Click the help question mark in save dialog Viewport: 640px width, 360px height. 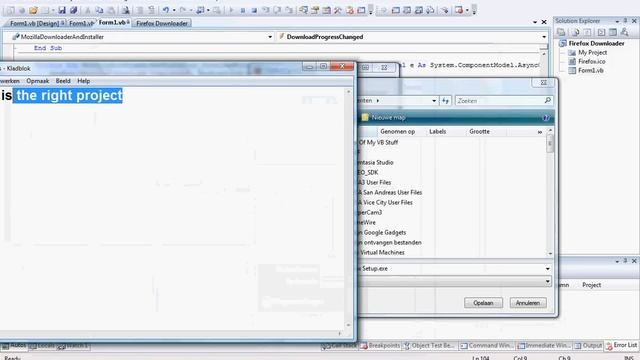point(546,118)
